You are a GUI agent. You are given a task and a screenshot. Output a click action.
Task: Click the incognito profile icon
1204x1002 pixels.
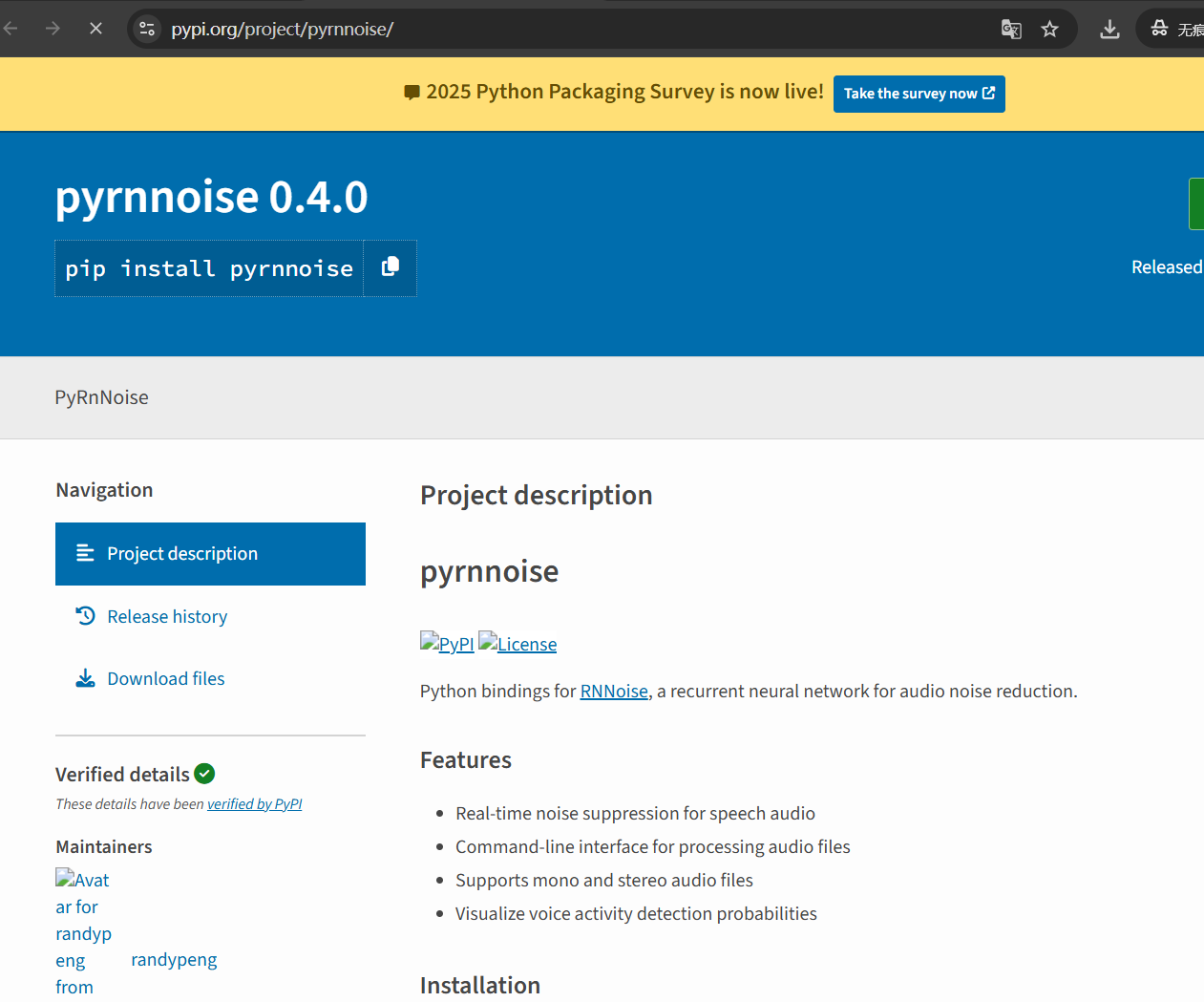[x=1159, y=29]
